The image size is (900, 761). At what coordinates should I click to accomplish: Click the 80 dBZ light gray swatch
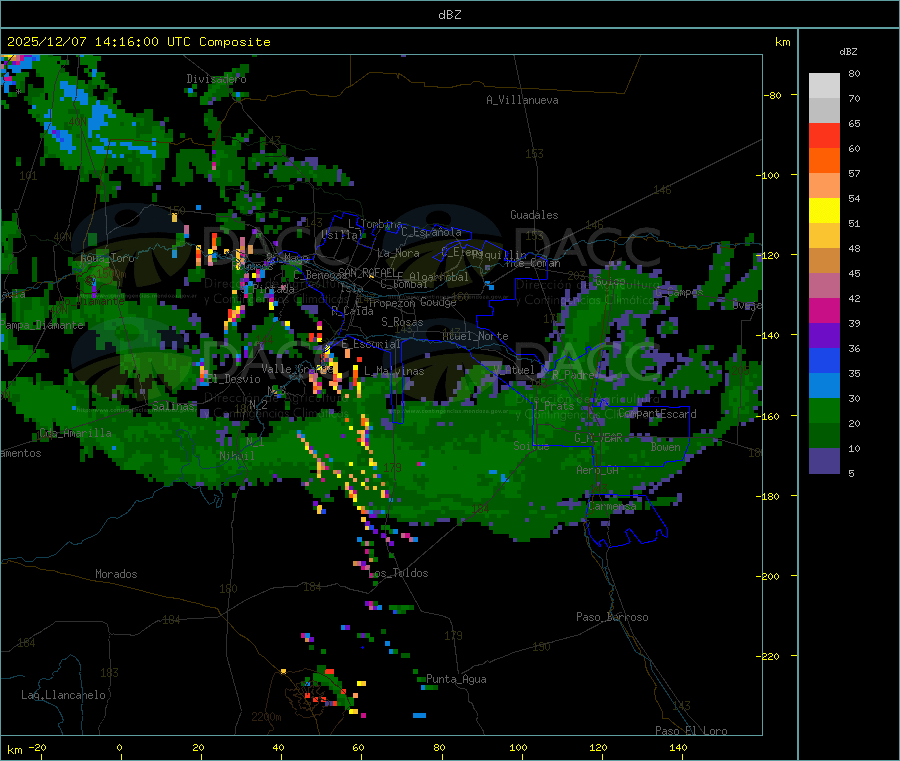click(x=824, y=86)
